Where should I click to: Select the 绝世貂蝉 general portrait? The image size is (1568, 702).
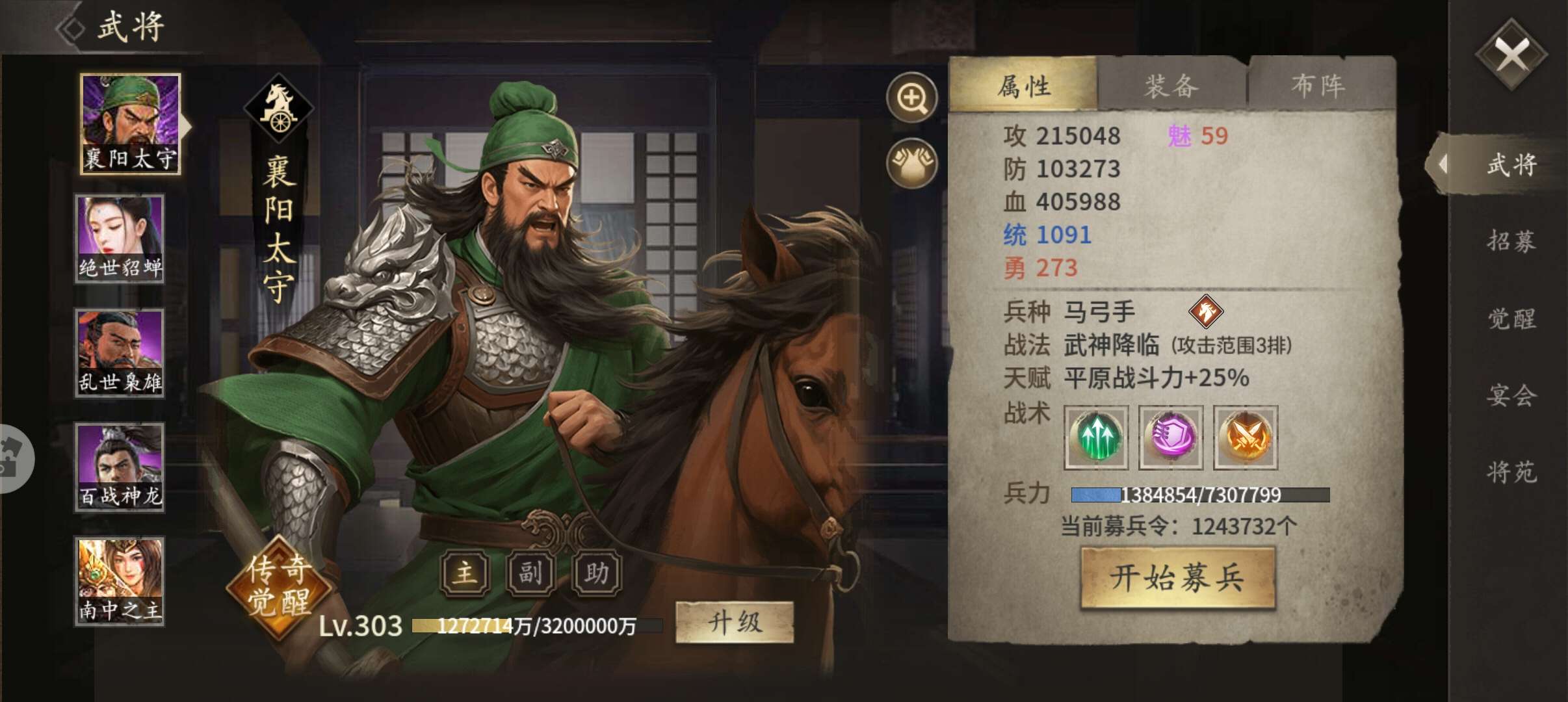120,238
